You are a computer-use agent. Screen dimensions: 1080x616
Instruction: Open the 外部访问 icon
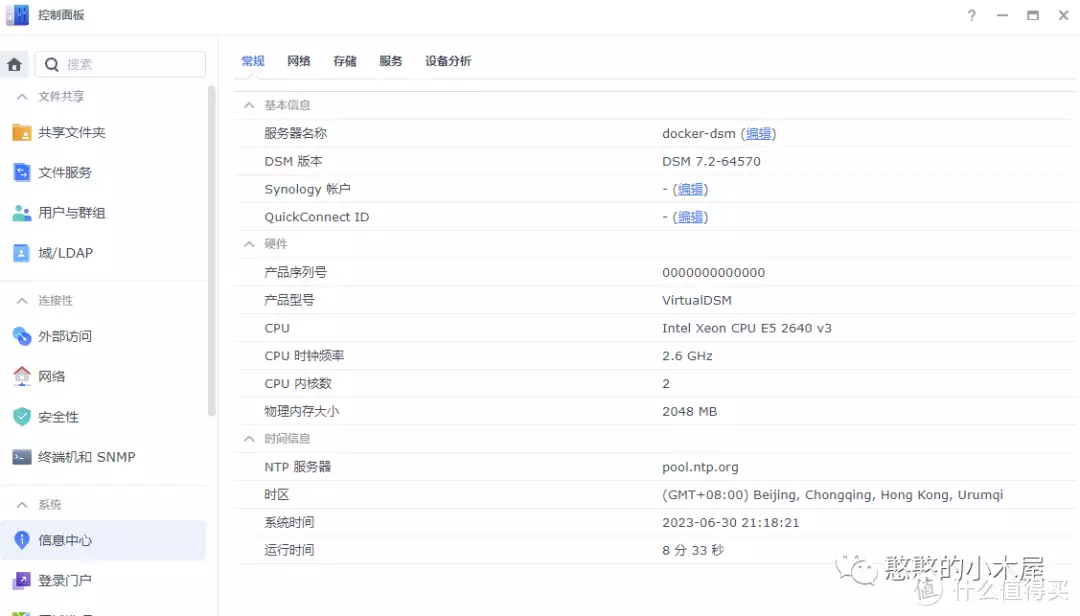21,336
